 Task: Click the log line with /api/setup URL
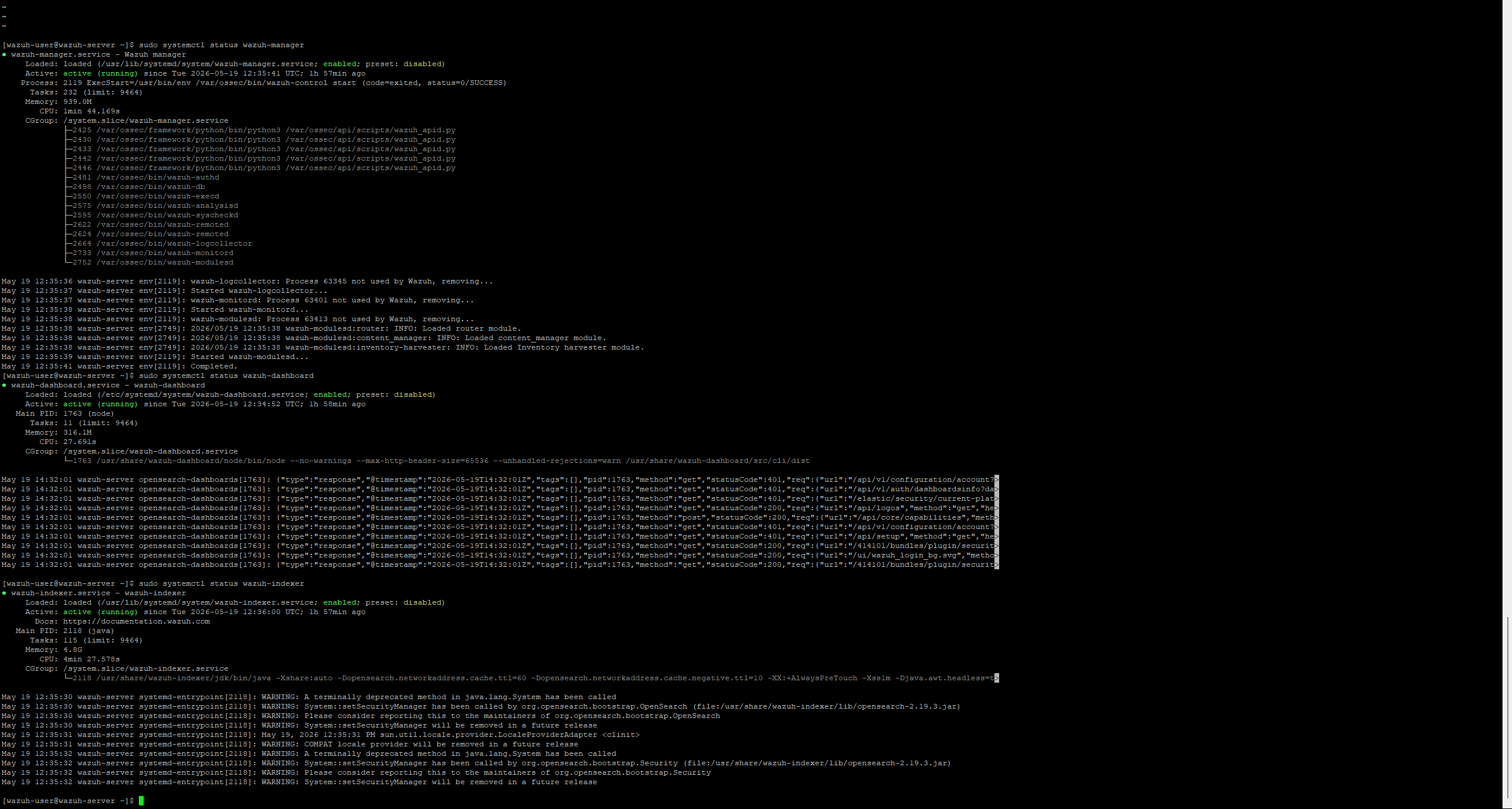click(500, 536)
